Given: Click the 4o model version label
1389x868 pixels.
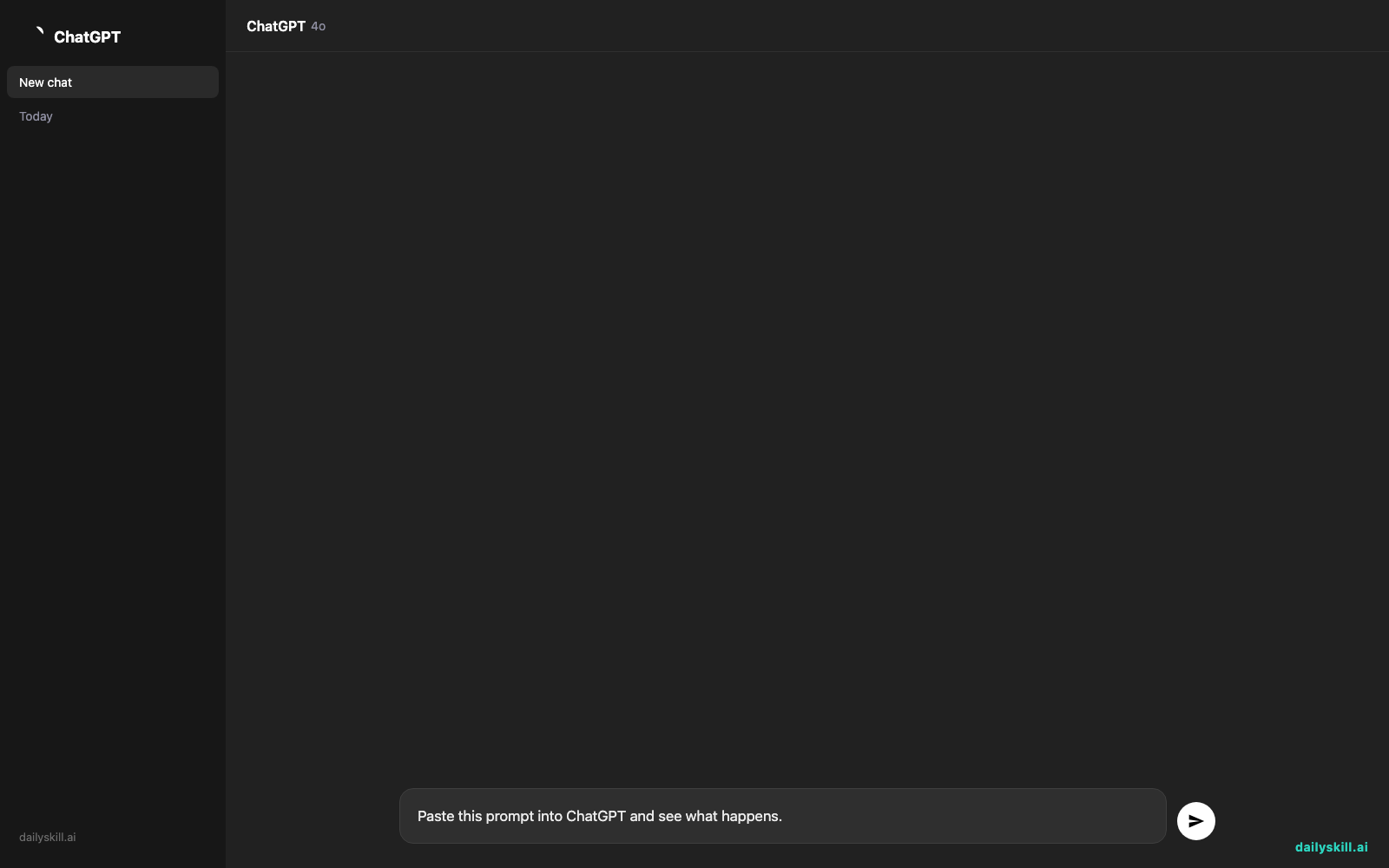Looking at the screenshot, I should point(319,27).
